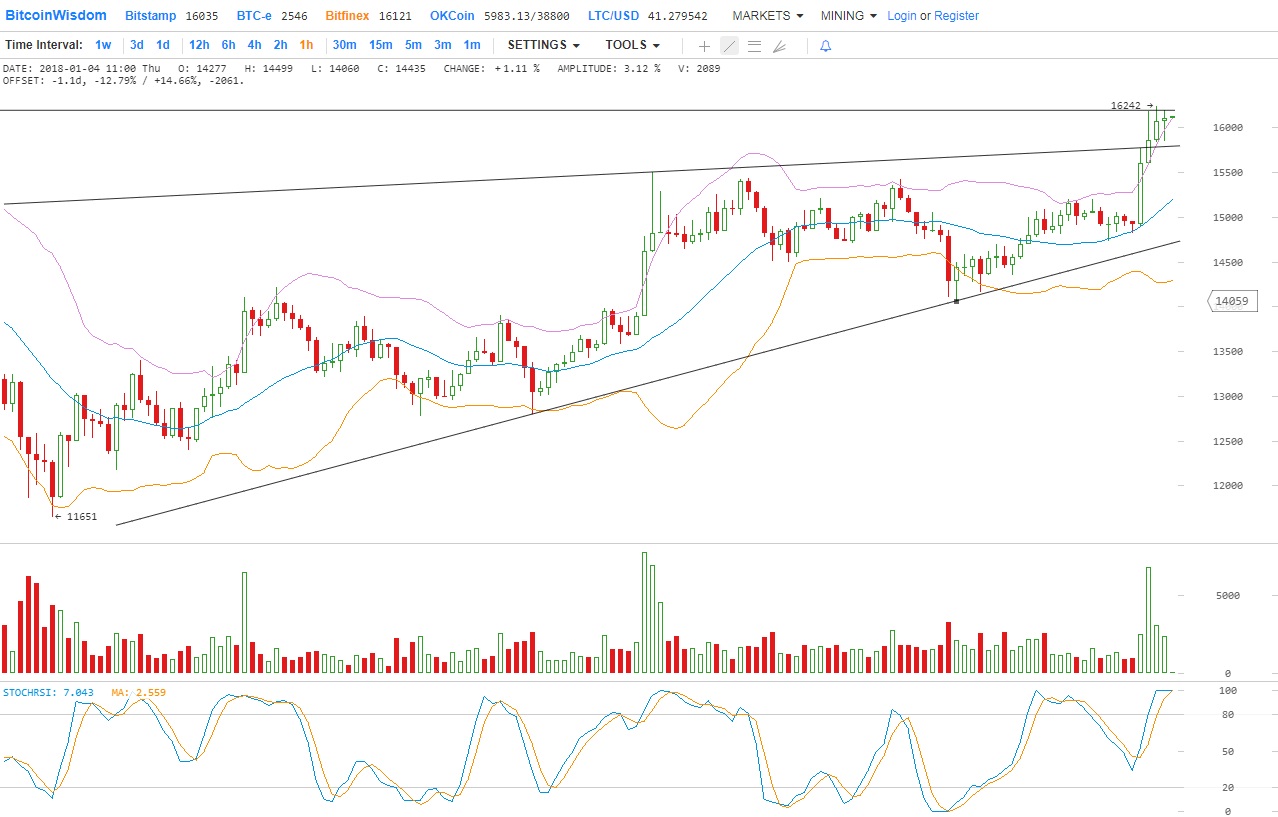
Task: Switch time interval to 1w
Action: [x=103, y=45]
